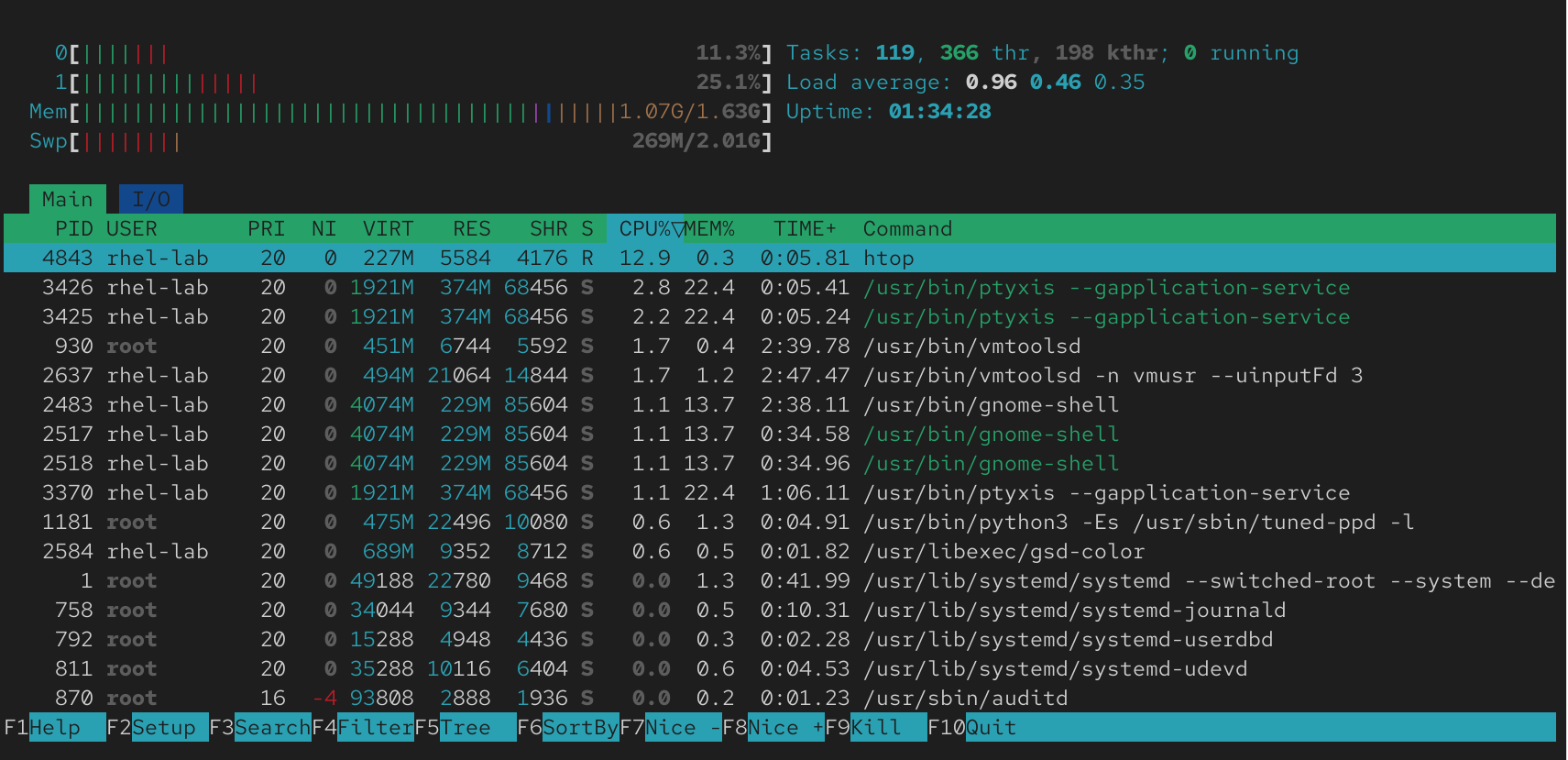Activate Search in the F3 function bar
Viewport: 1568px width, 760px height.
260,727
